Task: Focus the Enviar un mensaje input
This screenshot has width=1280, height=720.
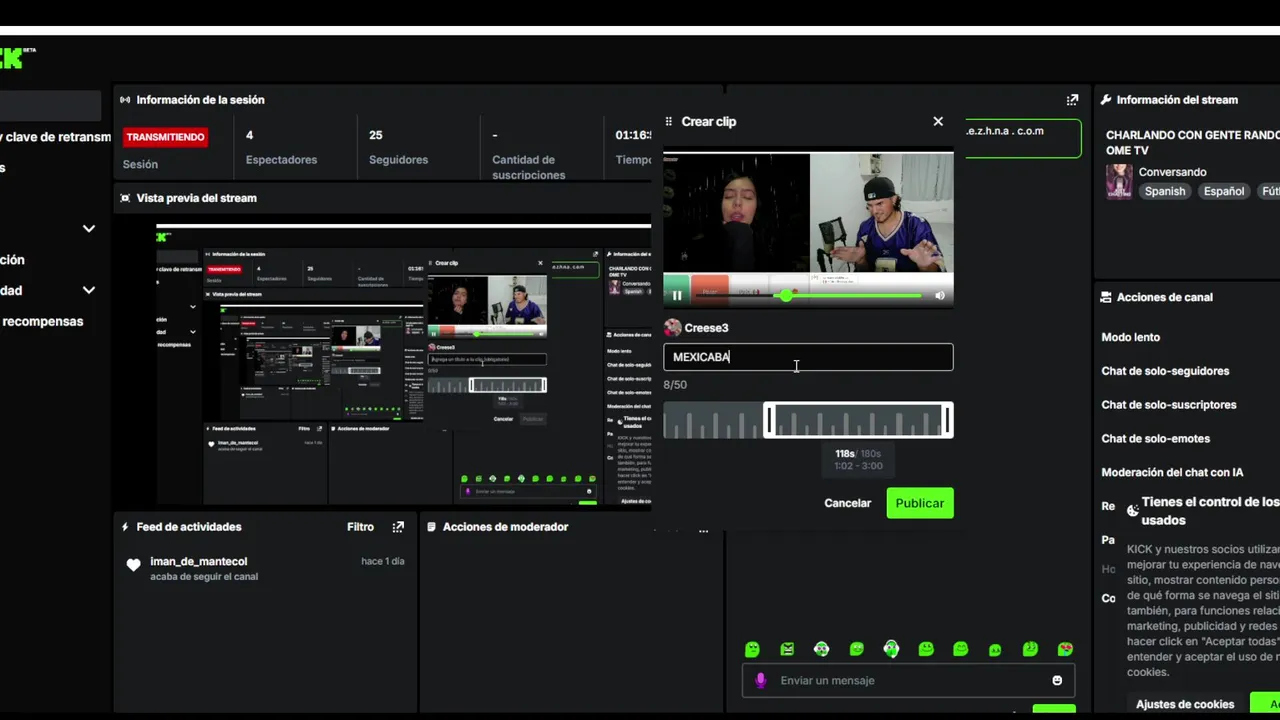Action: coord(908,680)
